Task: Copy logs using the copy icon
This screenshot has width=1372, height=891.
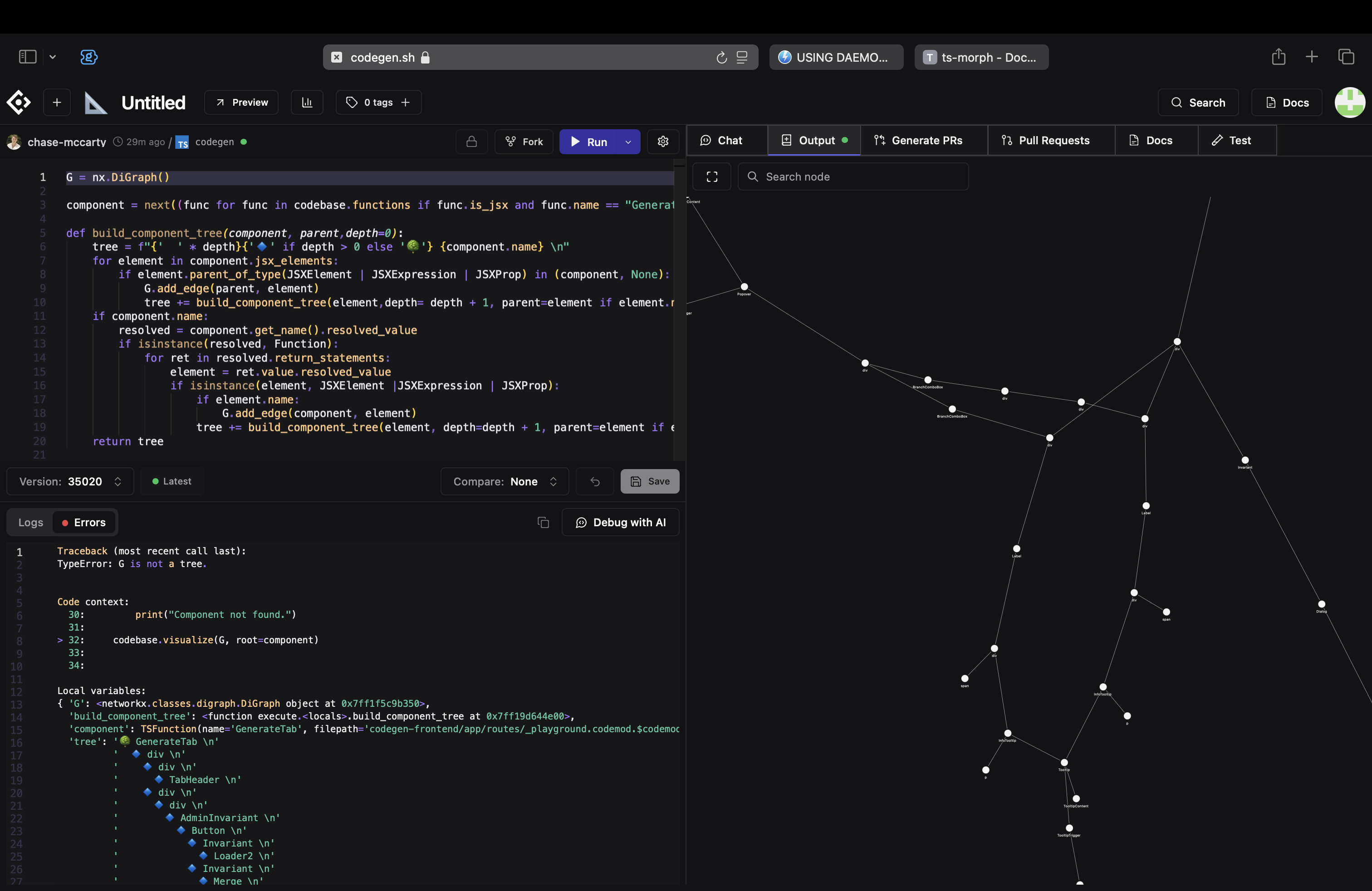Action: 543,522
